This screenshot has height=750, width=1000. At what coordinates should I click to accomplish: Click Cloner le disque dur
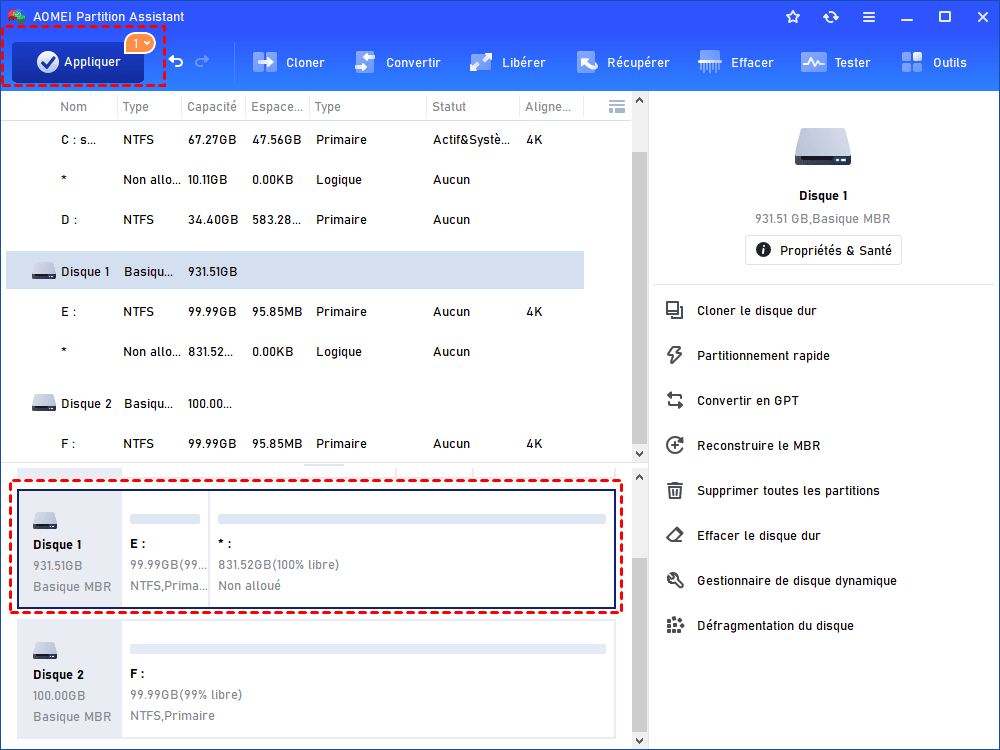(756, 311)
